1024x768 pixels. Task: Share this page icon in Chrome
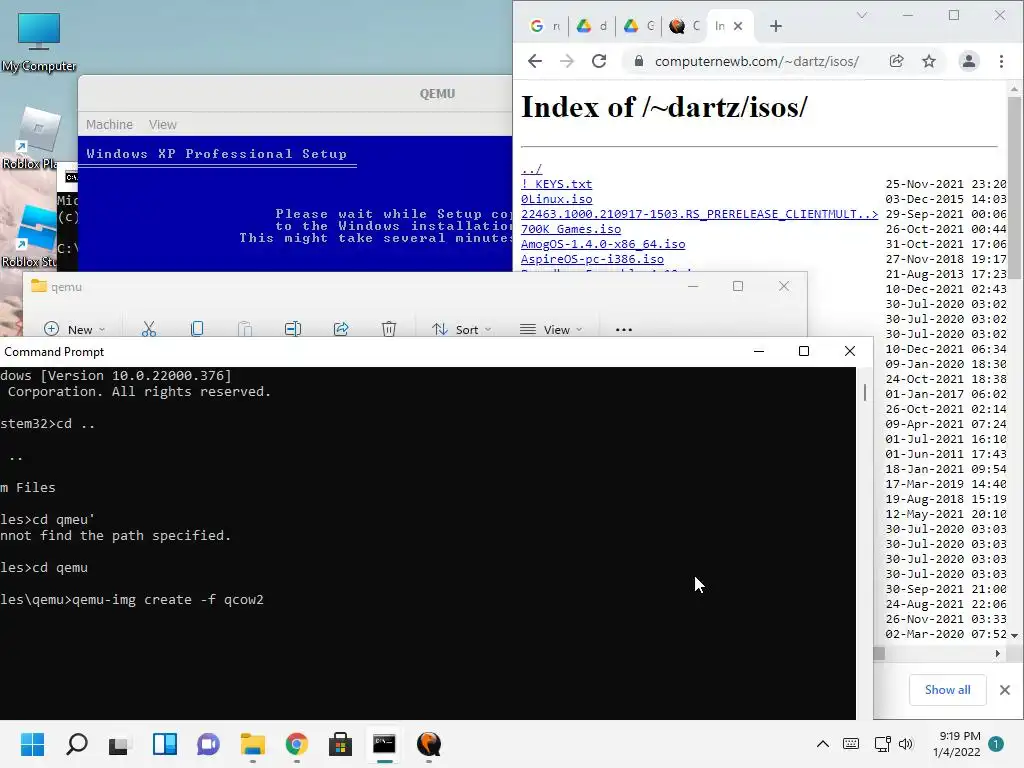pyautogui.click(x=897, y=61)
